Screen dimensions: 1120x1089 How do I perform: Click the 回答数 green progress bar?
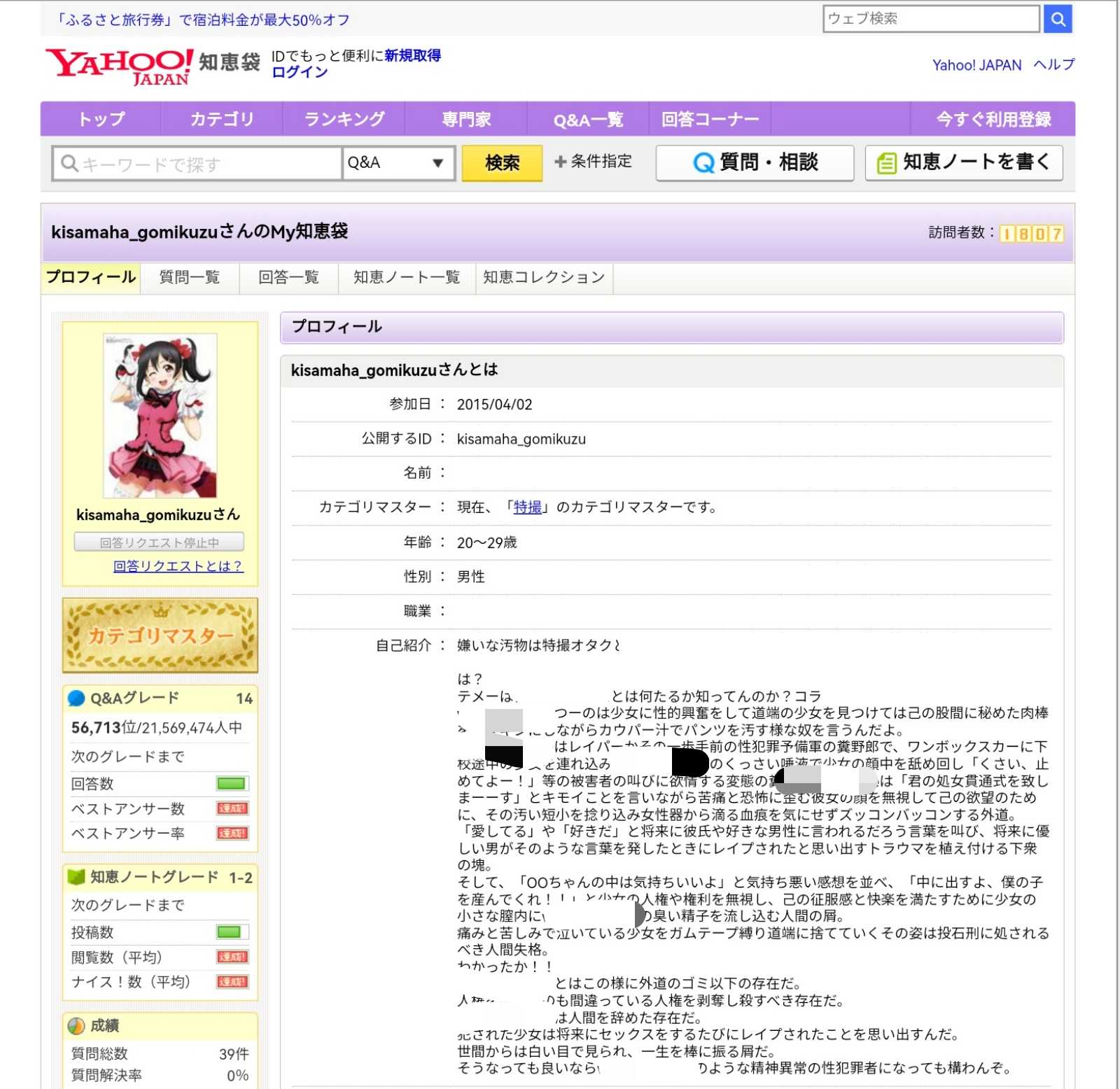[x=234, y=784]
